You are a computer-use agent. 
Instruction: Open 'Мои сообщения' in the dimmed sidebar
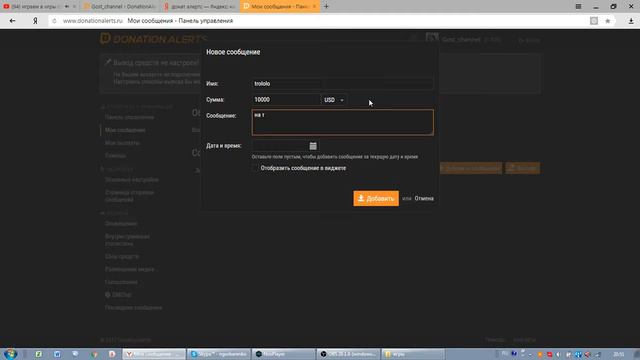125,130
